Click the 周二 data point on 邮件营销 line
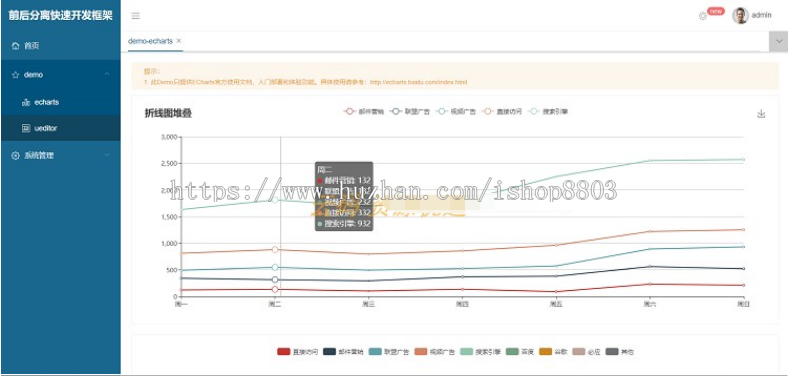Screen dimensions: 788x376 tap(275, 290)
